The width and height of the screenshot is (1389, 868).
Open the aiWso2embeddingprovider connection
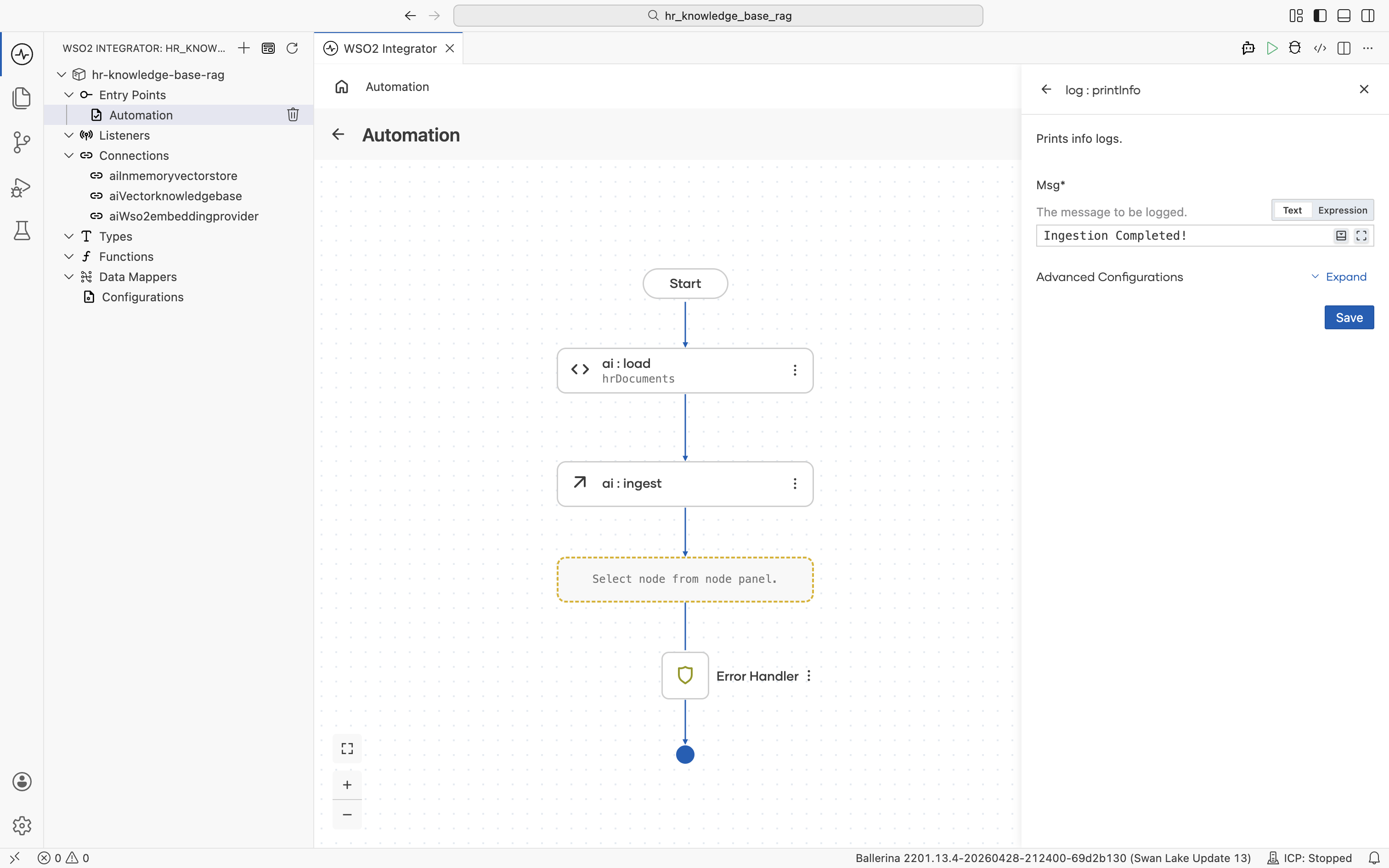[184, 216]
